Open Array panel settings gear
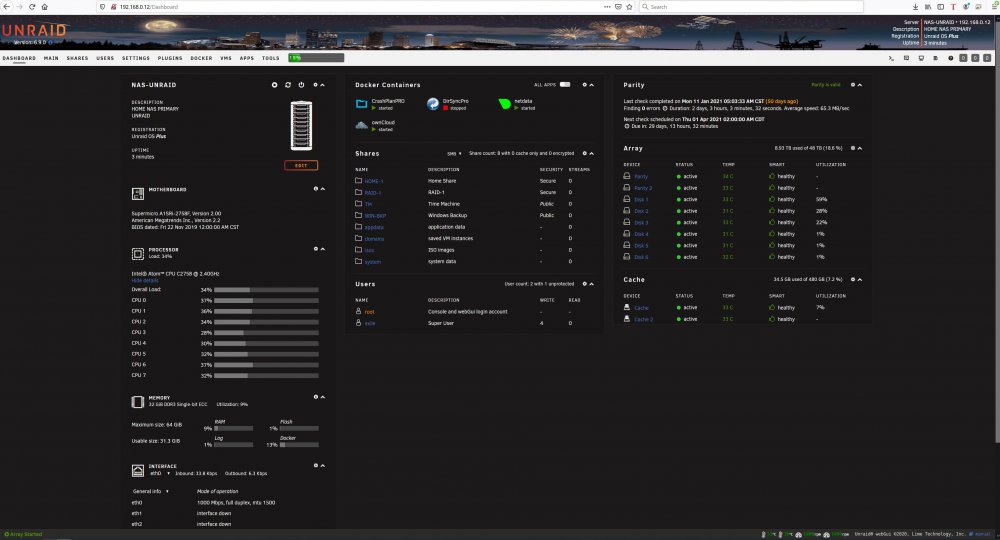 pyautogui.click(x=853, y=149)
